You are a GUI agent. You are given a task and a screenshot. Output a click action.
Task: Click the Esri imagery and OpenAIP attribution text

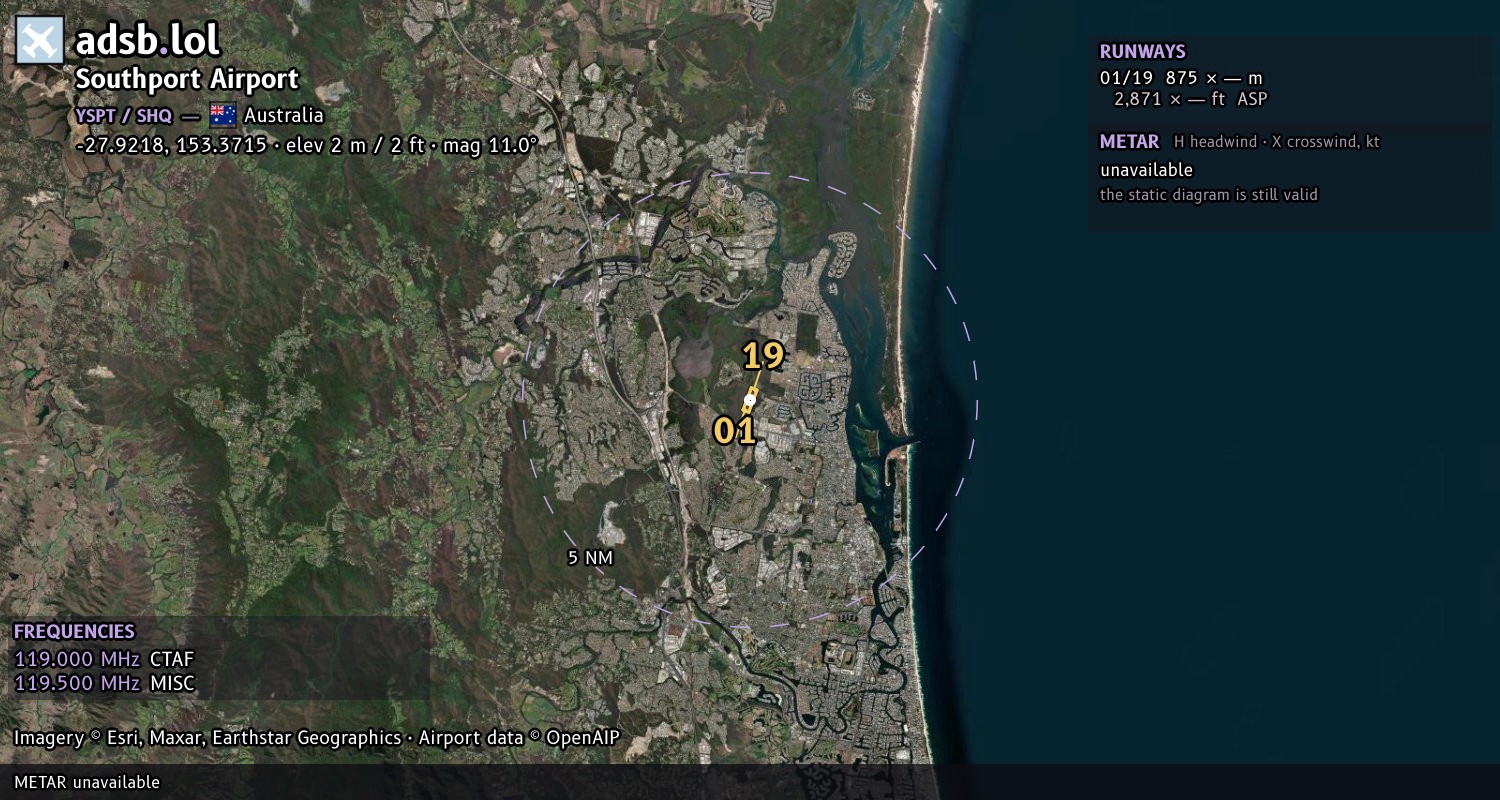(317, 738)
